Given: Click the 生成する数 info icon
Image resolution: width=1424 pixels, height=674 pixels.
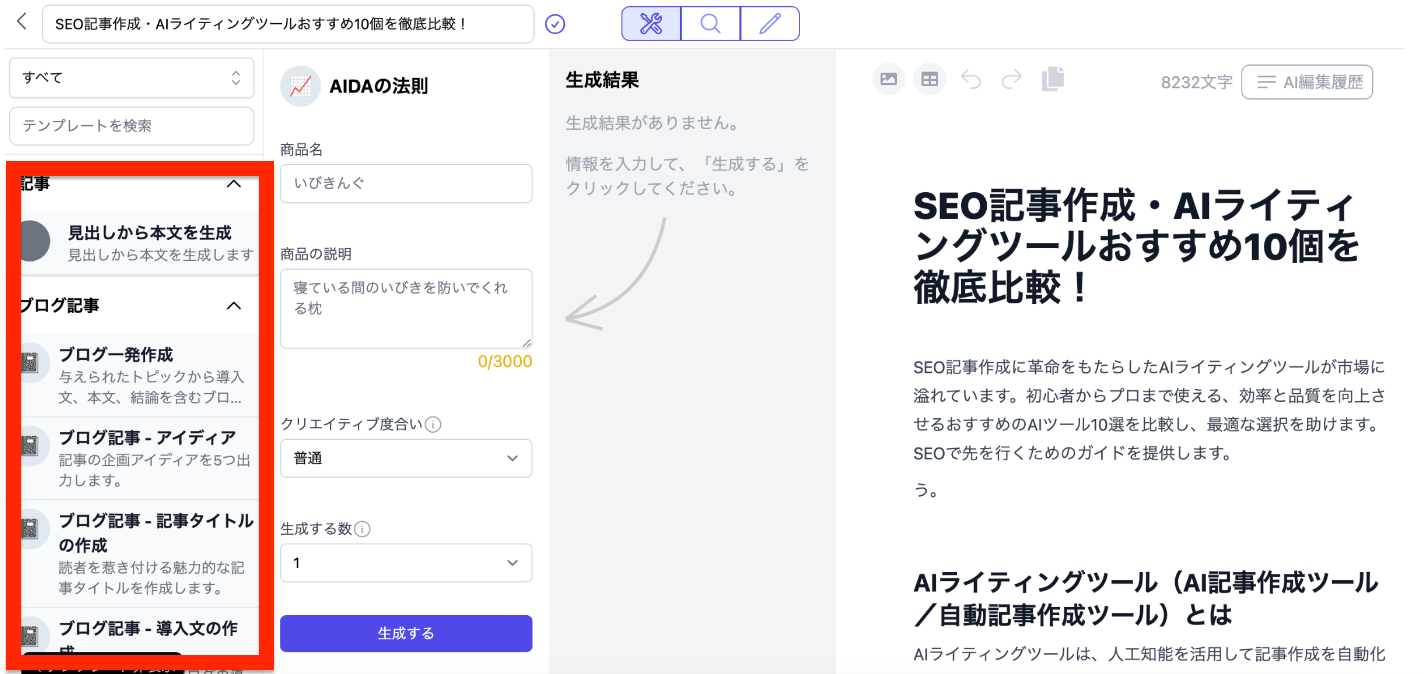Looking at the screenshot, I should pyautogui.click(x=363, y=529).
